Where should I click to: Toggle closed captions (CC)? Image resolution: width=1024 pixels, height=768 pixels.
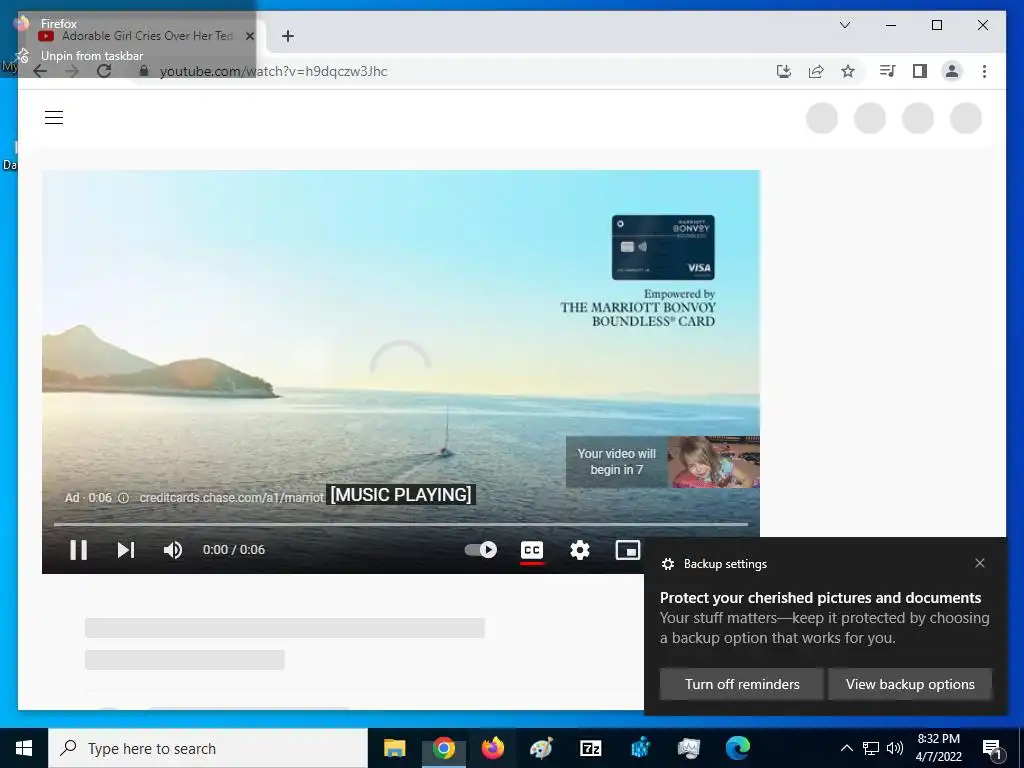(x=532, y=550)
